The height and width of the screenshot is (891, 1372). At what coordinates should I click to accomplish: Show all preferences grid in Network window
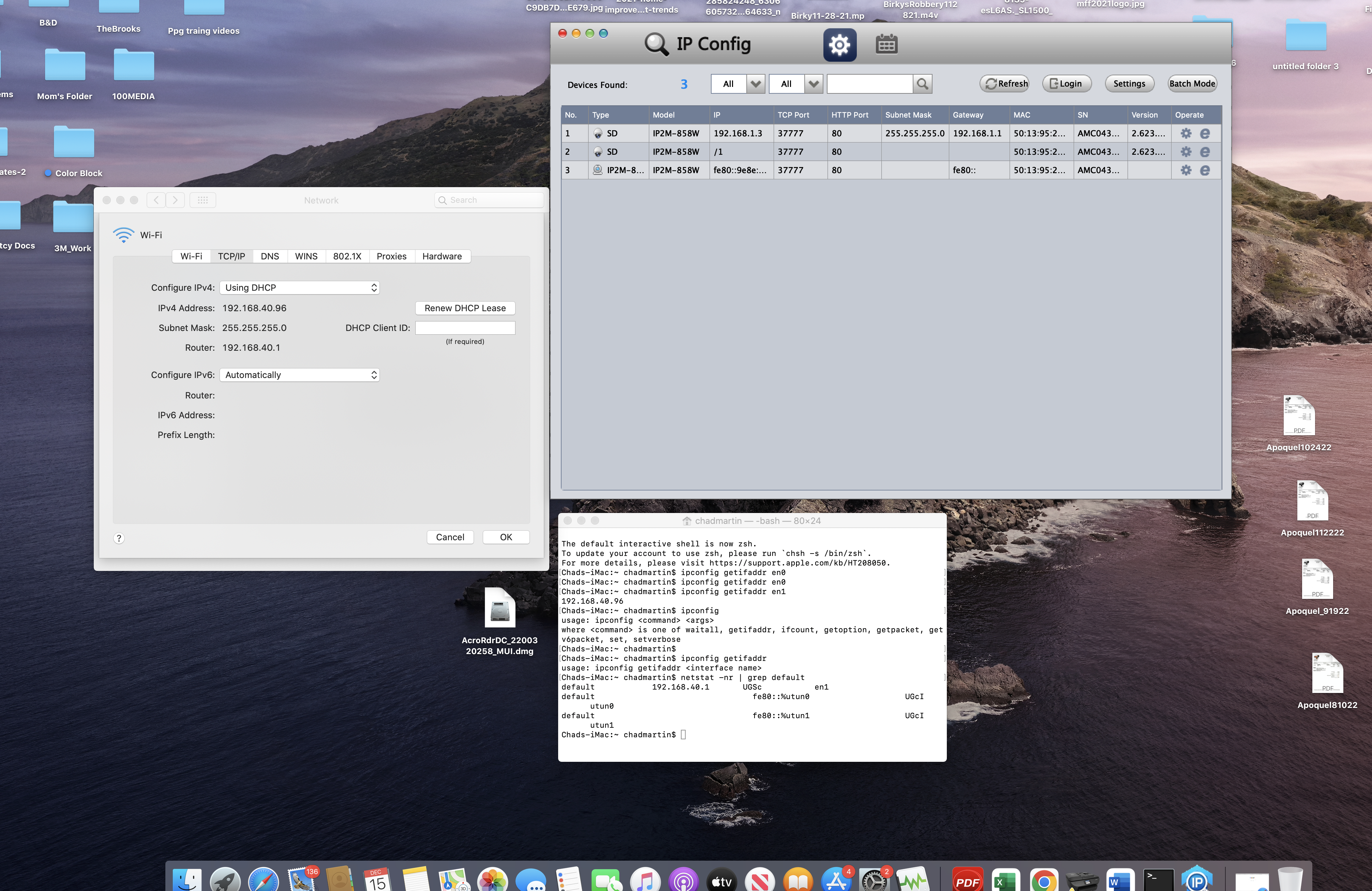(x=202, y=200)
